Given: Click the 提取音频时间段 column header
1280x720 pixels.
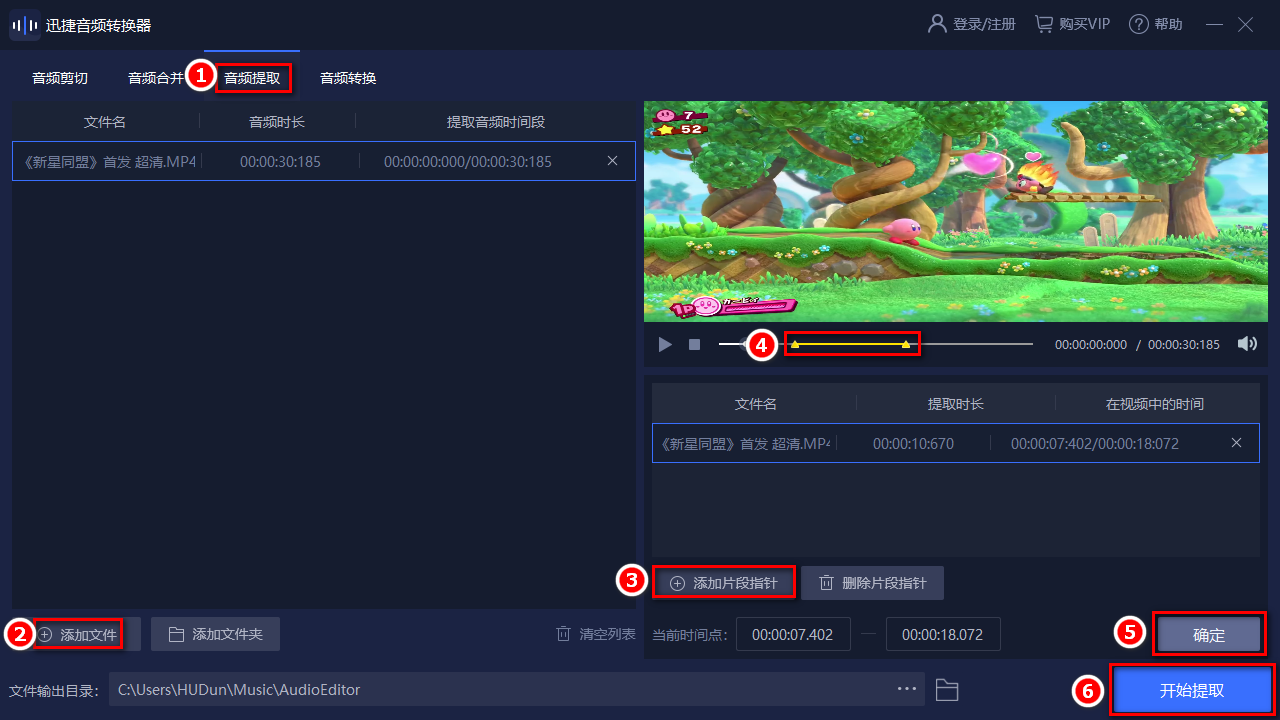Looking at the screenshot, I should (496, 122).
